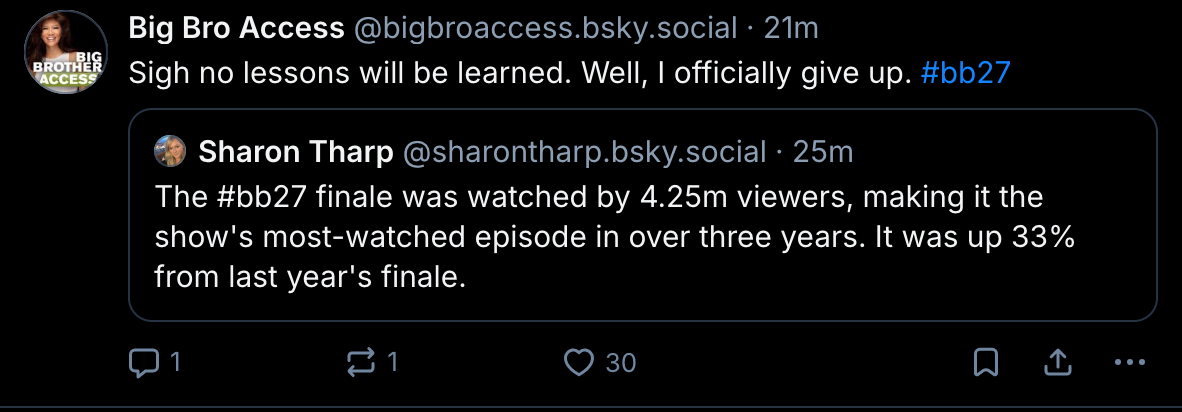Viewport: 1182px width, 412px height.
Task: Click the reply speech bubble icon
Action: click(145, 362)
